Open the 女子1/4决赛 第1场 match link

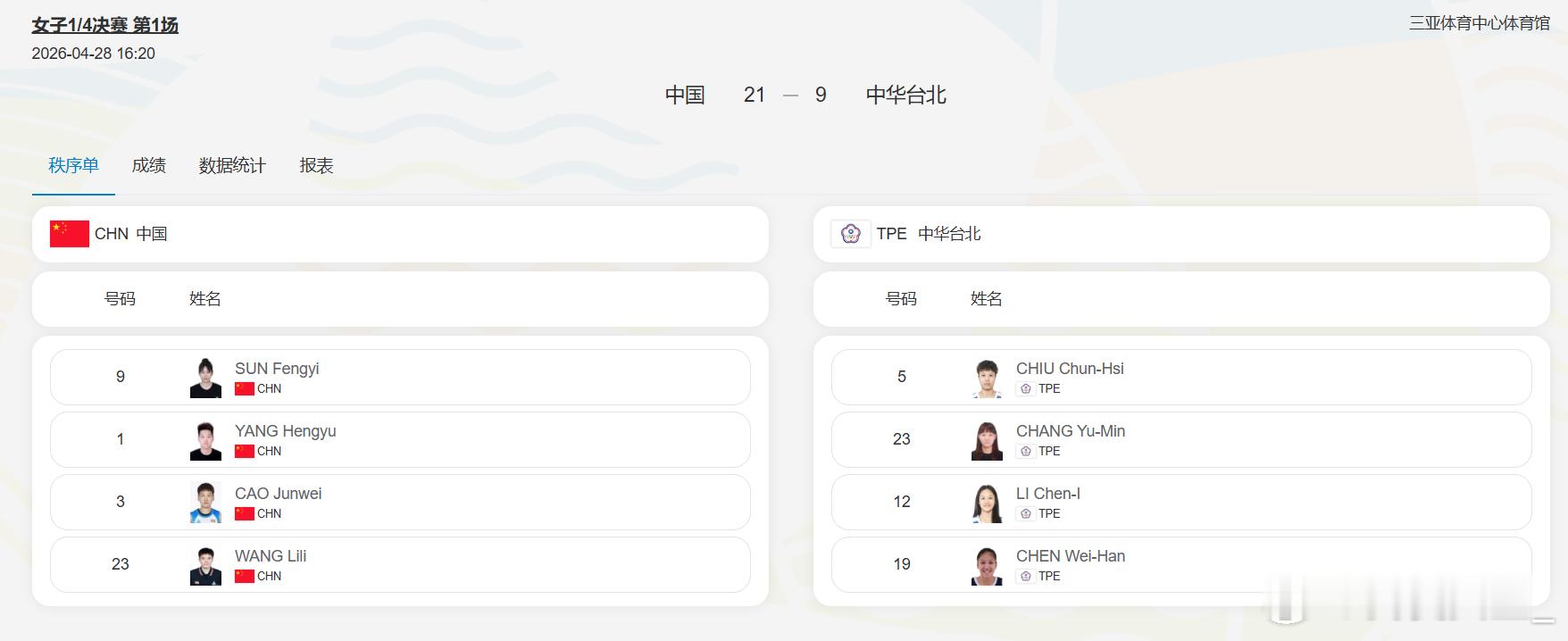104,25
